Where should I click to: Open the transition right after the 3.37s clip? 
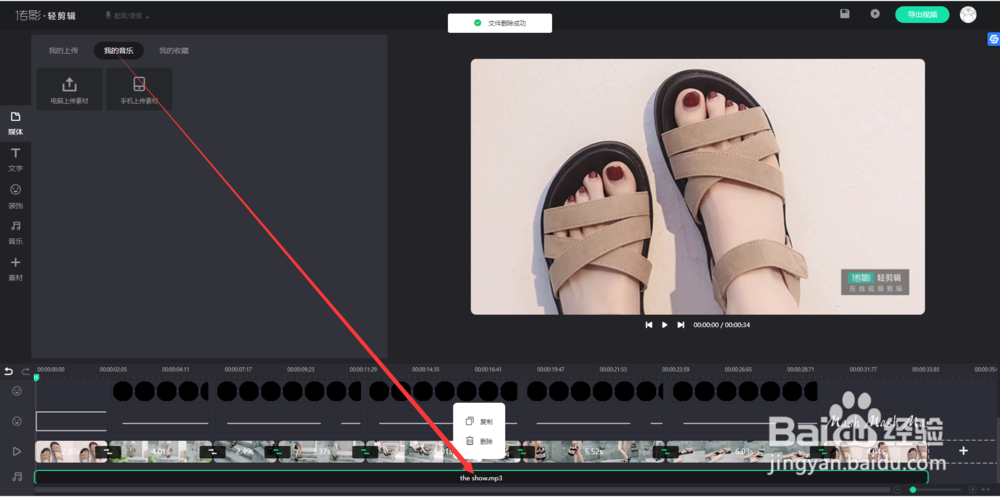365,452
